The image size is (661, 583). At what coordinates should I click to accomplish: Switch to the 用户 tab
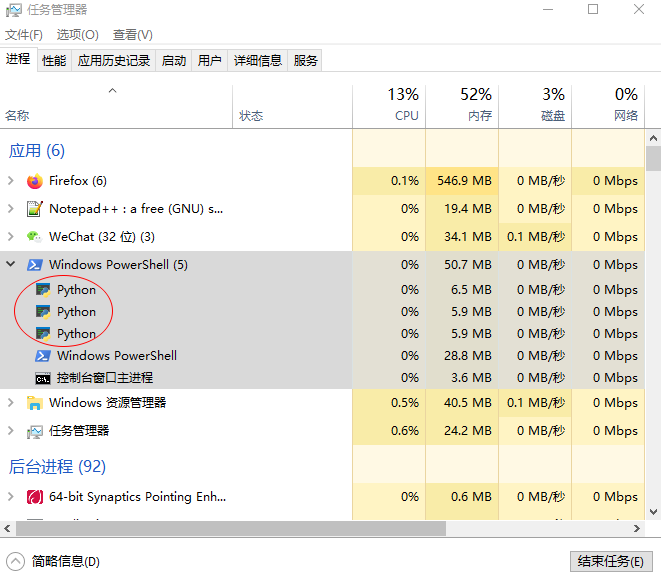point(210,61)
